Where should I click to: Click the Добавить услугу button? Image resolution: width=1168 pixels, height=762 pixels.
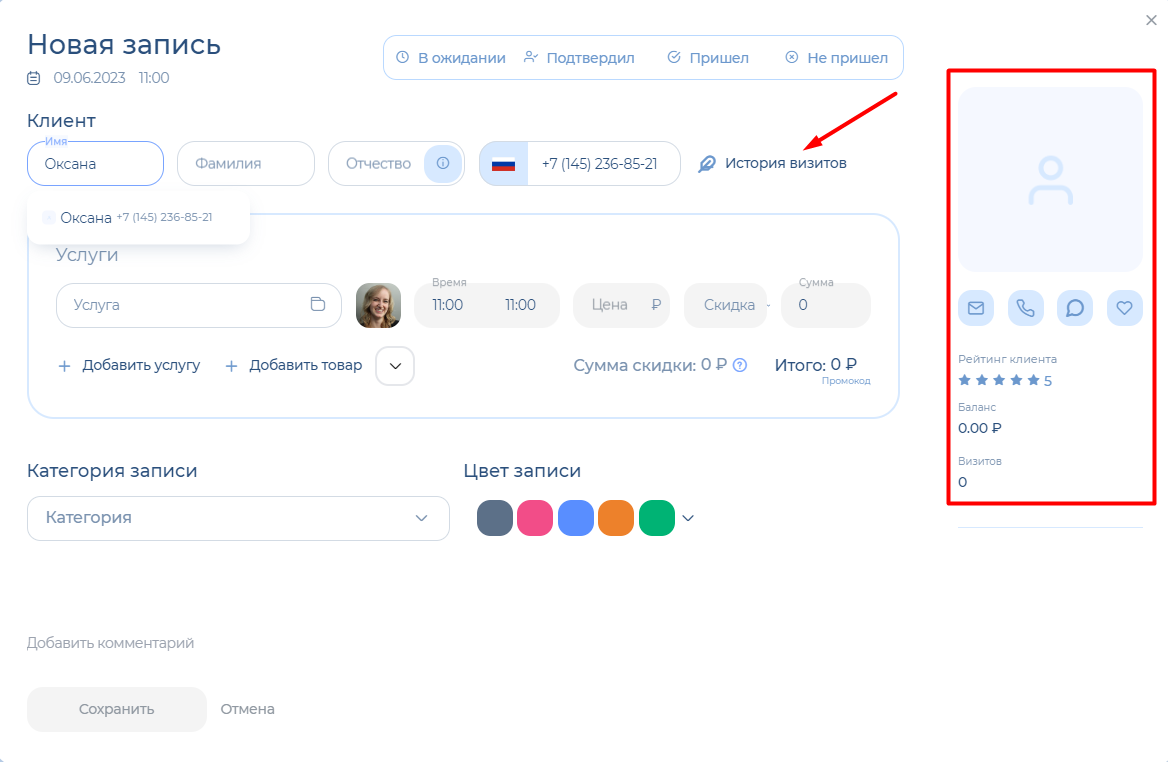pyautogui.click(x=129, y=366)
